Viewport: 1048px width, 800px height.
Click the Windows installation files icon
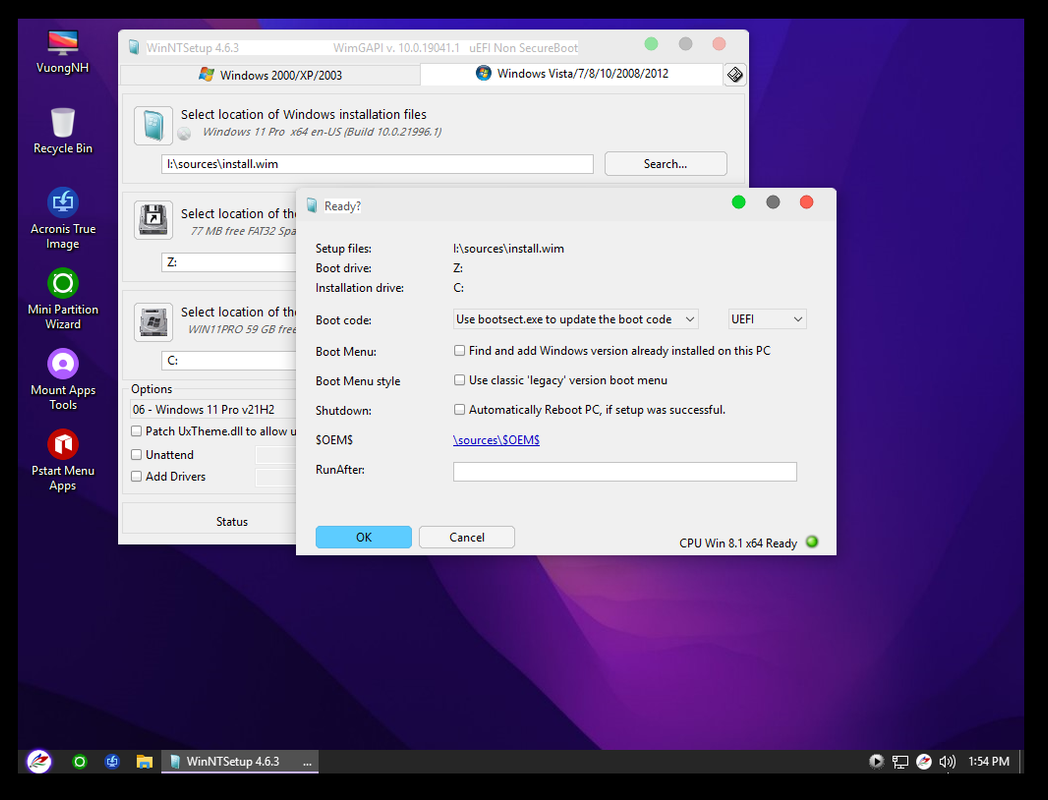153,125
